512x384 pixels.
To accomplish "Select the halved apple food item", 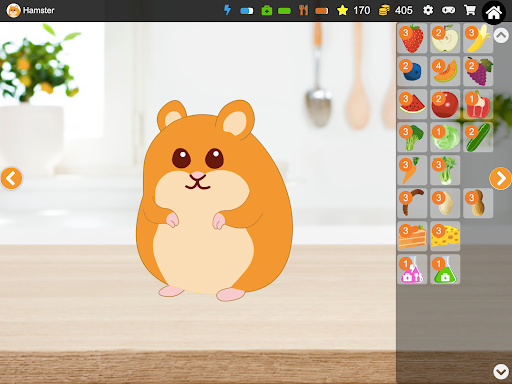I will [x=445, y=38].
